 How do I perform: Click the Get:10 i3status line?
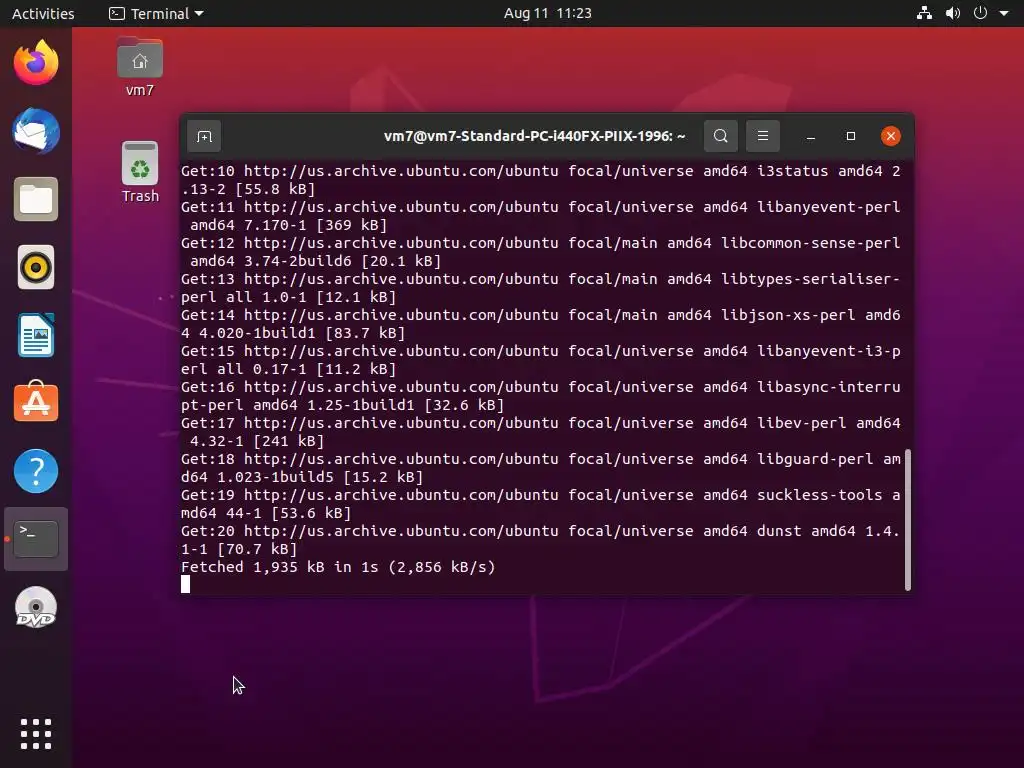point(541,180)
